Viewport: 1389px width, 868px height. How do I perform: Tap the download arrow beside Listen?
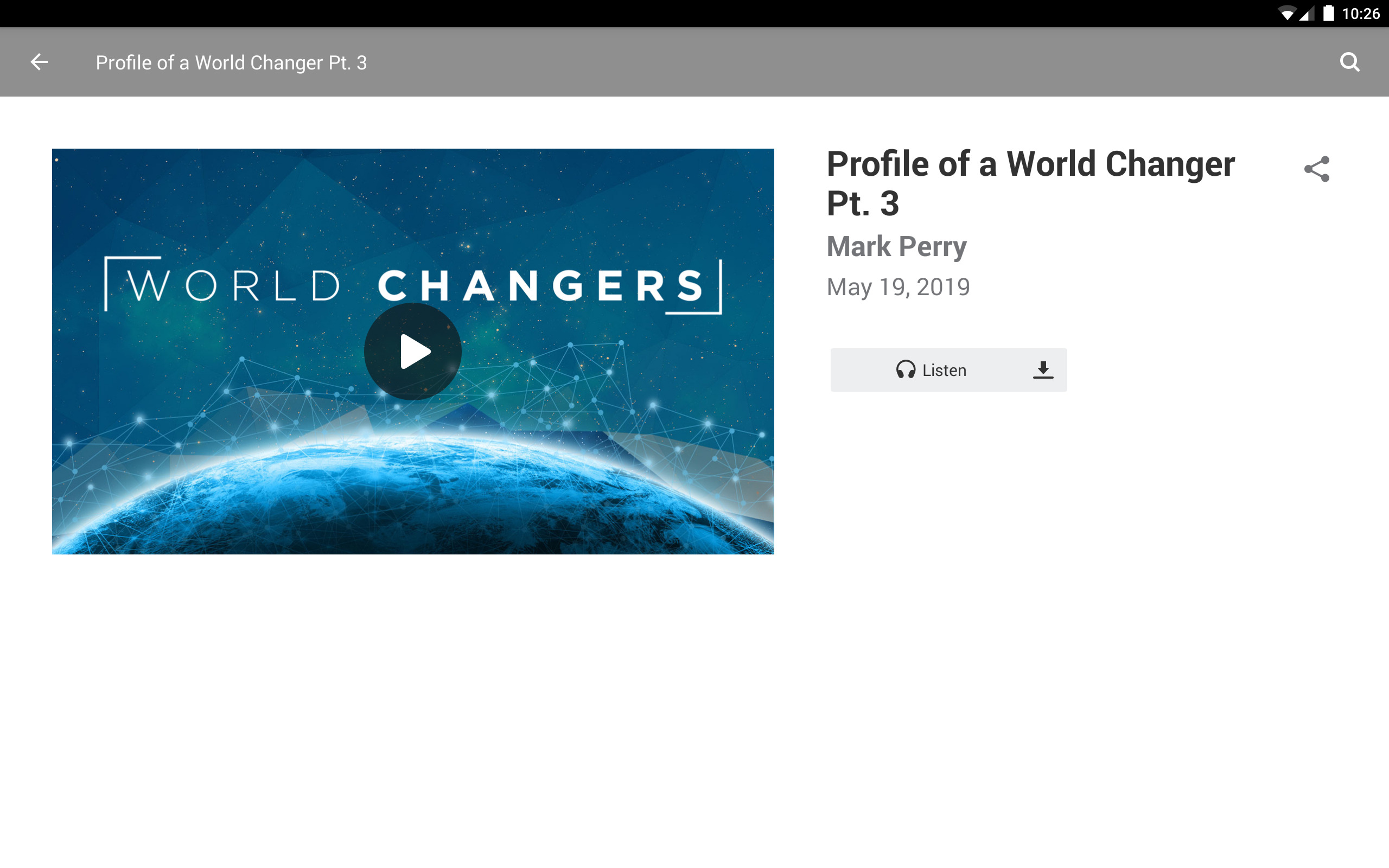(x=1043, y=369)
